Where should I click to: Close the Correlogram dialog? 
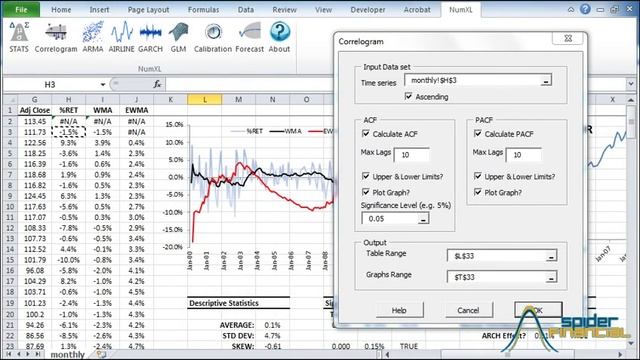568,38
